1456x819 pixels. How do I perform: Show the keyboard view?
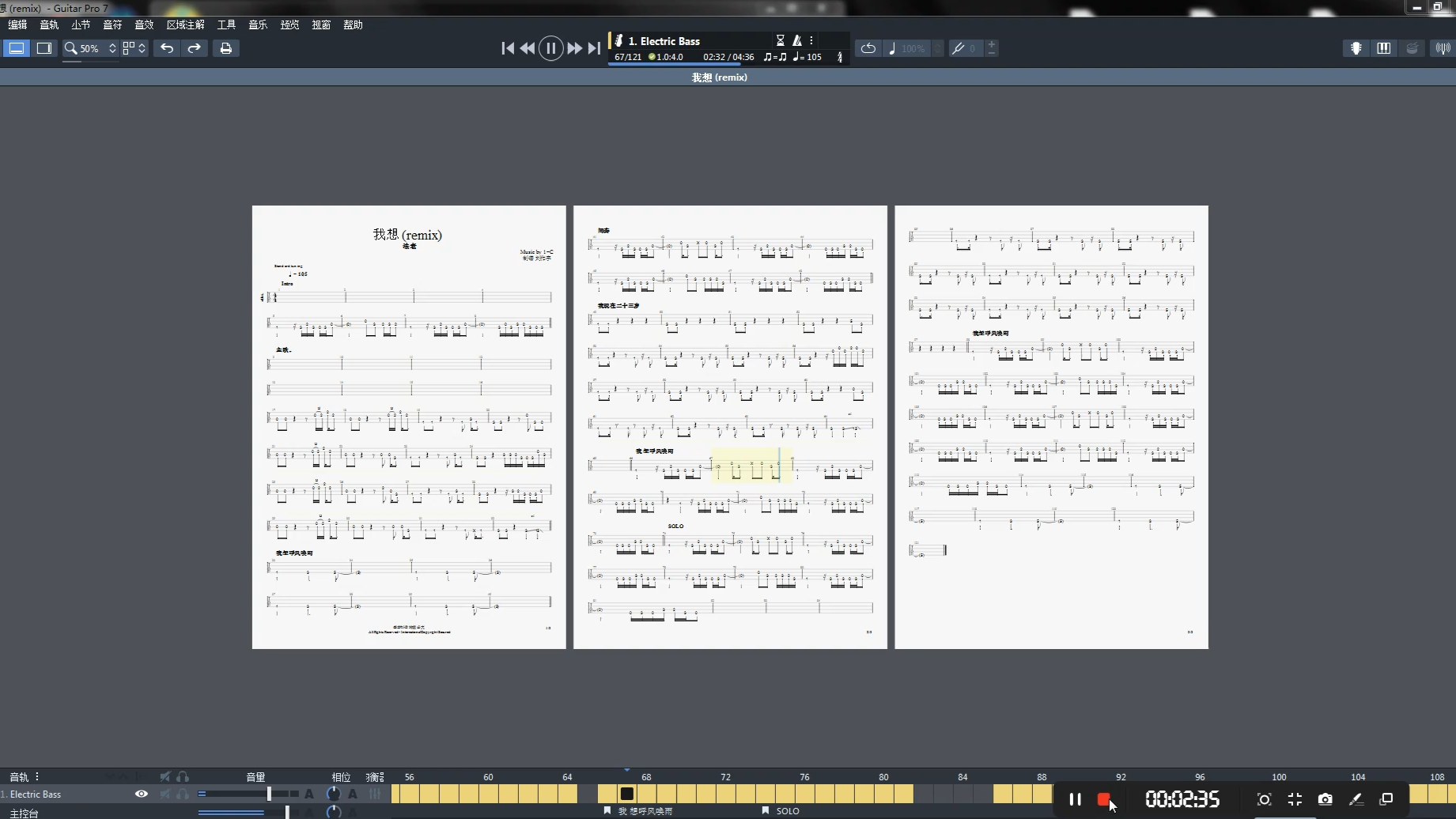click(1384, 48)
